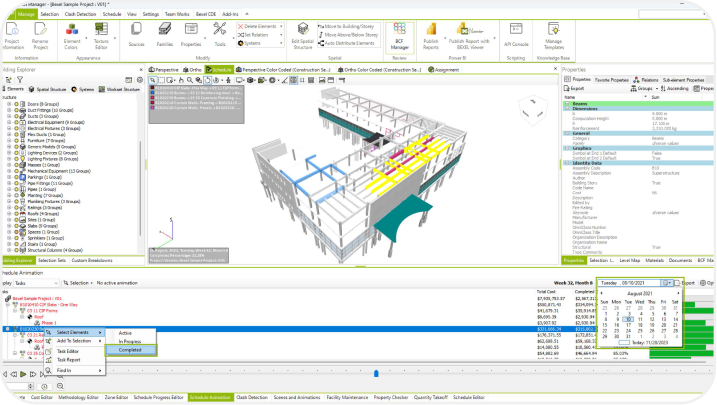The width and height of the screenshot is (717, 405).
Task: Open the Add To Selection submenu
Action: pyautogui.click(x=74, y=341)
